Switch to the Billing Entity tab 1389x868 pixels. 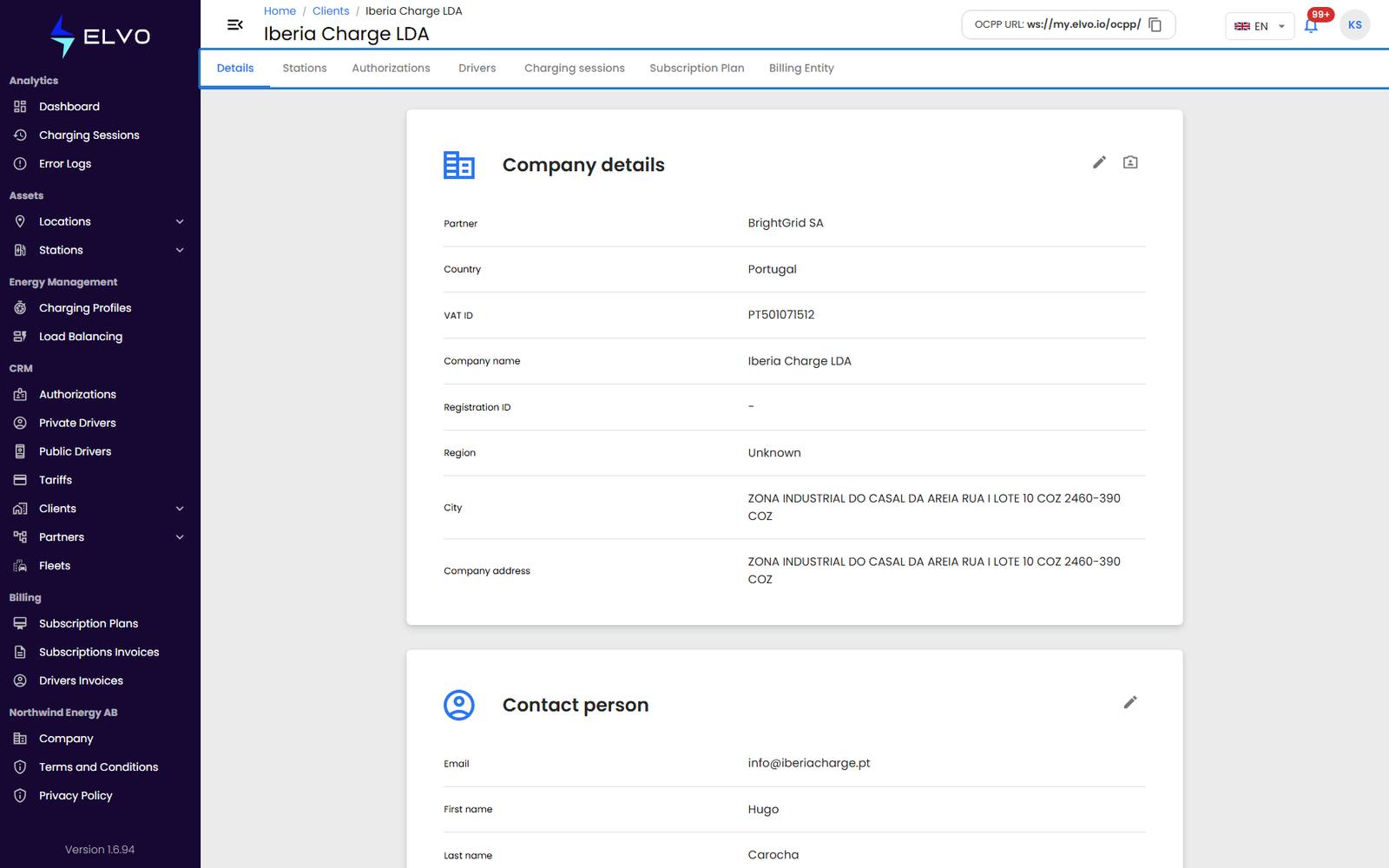801,69
